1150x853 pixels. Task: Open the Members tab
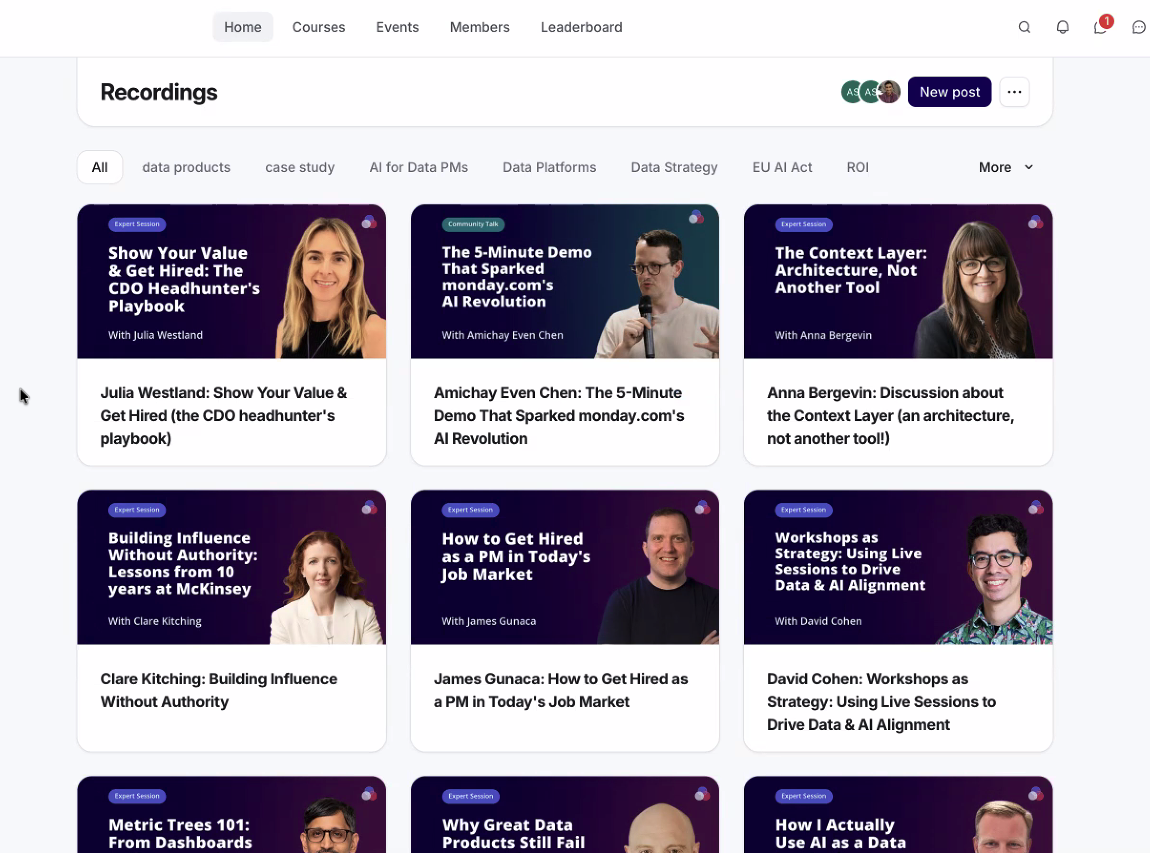click(x=480, y=27)
